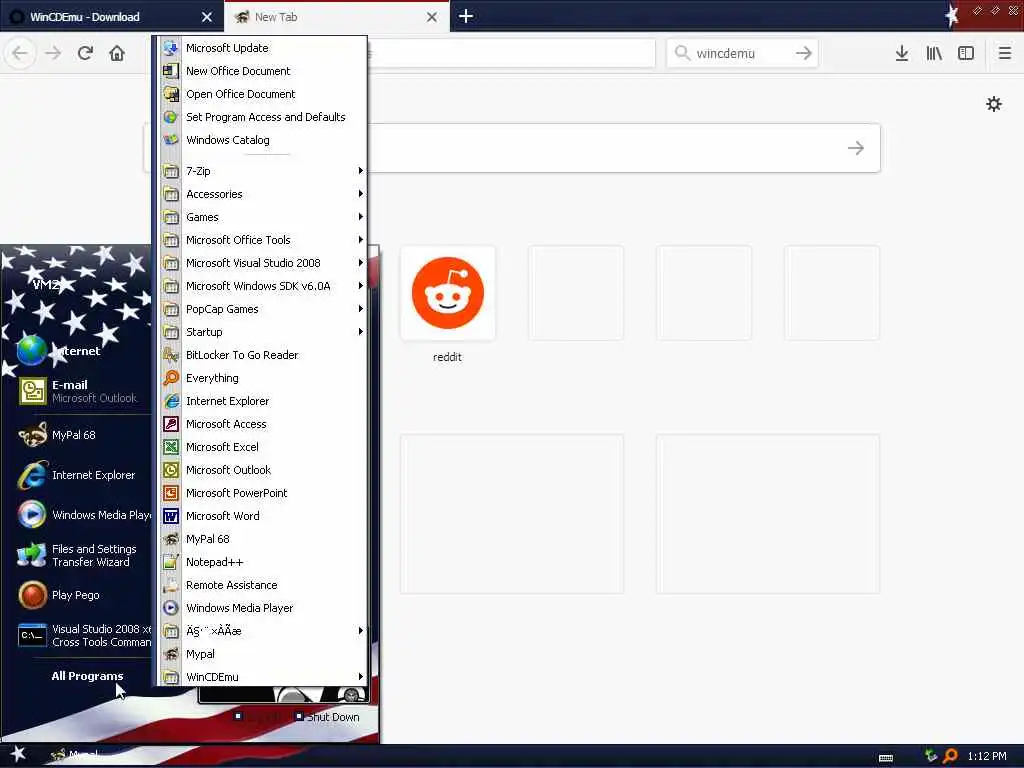Viewport: 1024px width, 768px height.
Task: Open Everything search program entry
Action: (x=263, y=378)
